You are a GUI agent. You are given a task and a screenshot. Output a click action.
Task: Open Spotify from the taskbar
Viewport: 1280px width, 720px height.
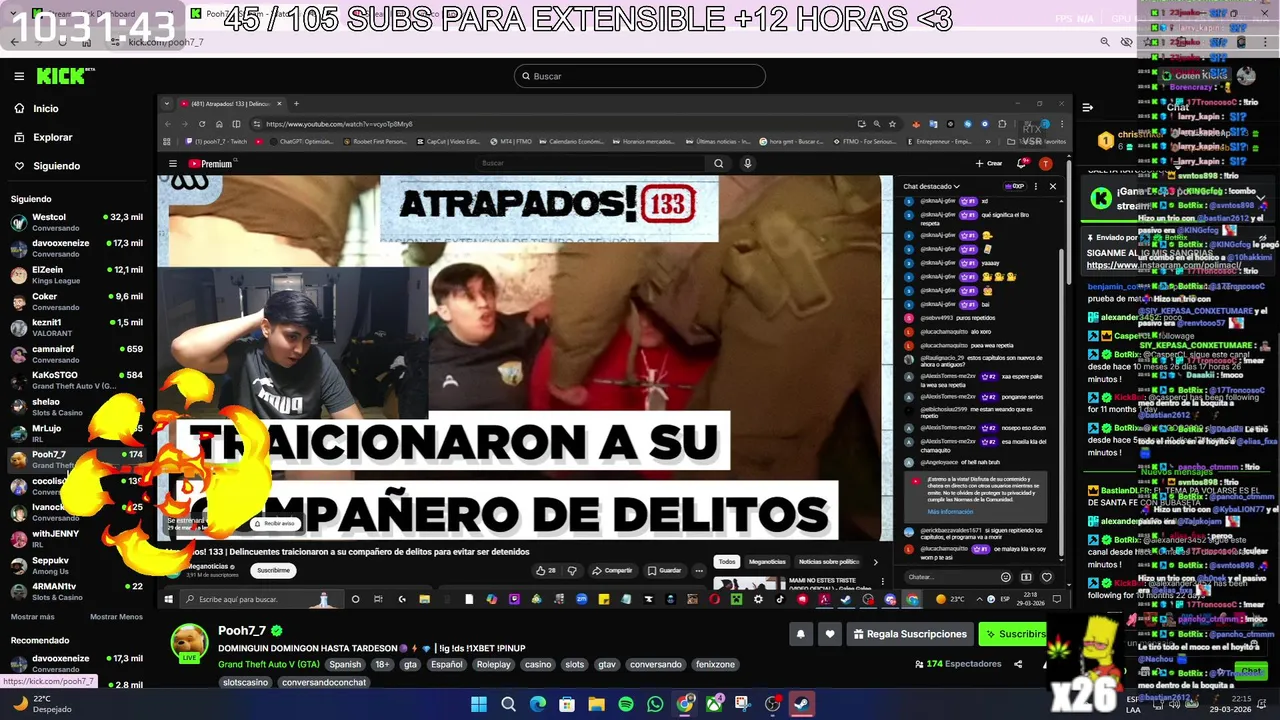(x=626, y=704)
